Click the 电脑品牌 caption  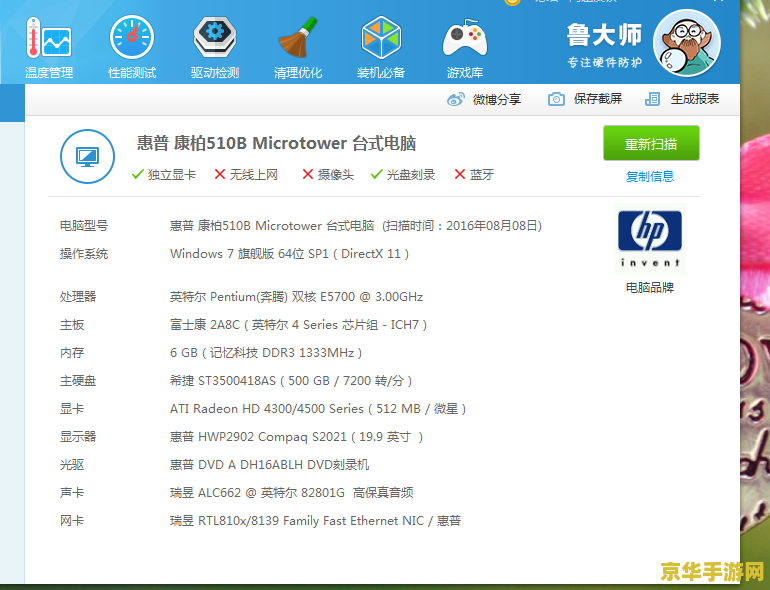pyautogui.click(x=649, y=287)
